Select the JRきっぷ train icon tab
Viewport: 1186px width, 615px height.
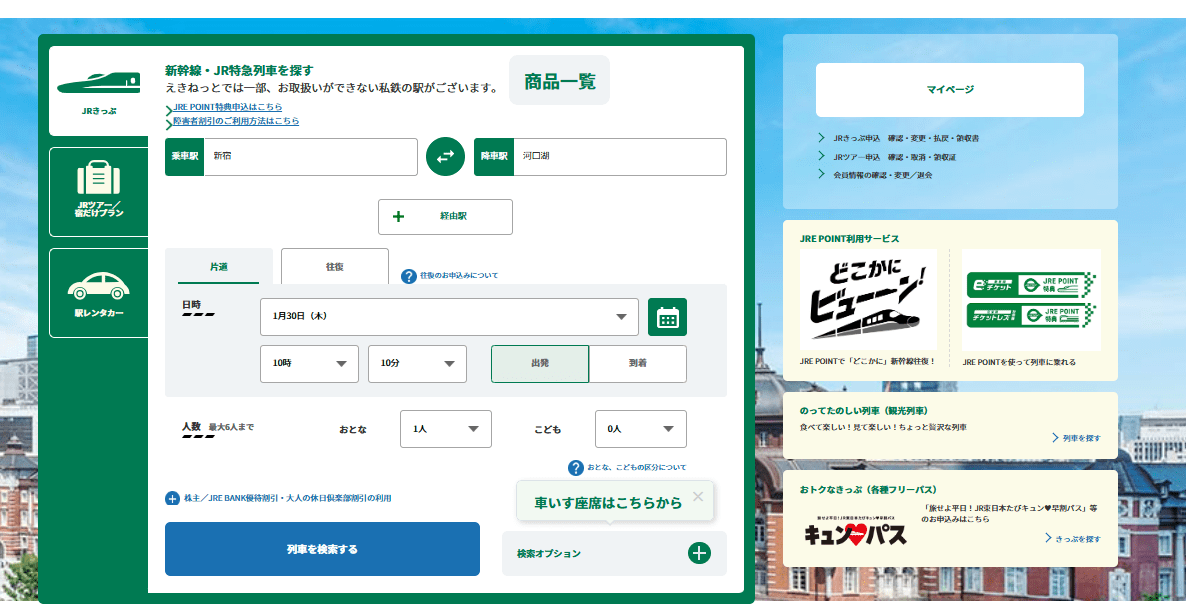(x=98, y=91)
